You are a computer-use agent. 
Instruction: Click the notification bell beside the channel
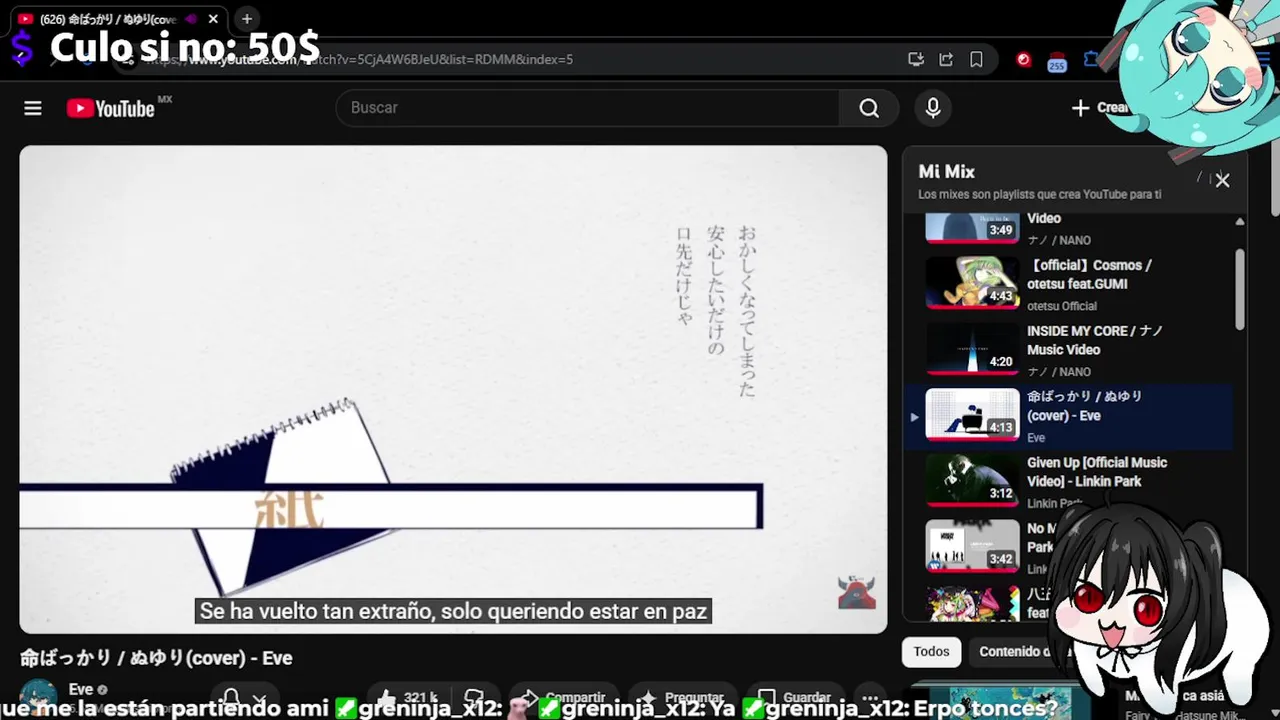tap(232, 698)
